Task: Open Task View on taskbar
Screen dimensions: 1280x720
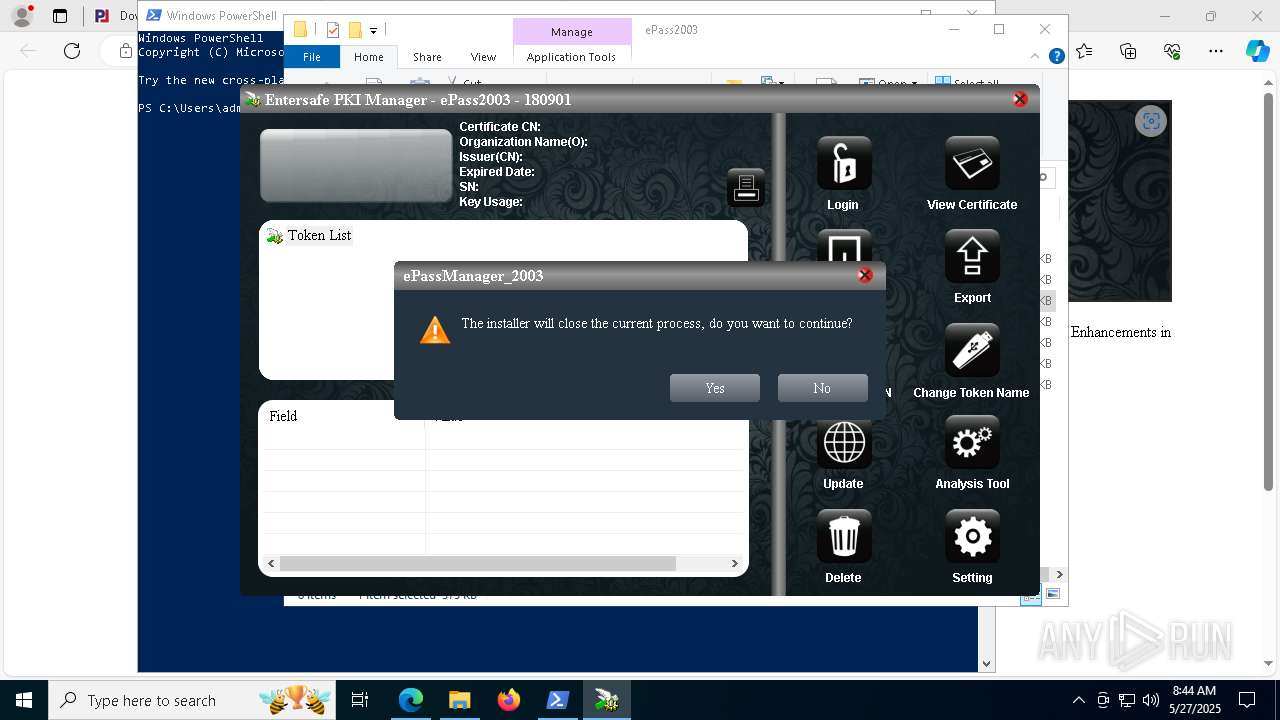Action: pos(360,700)
